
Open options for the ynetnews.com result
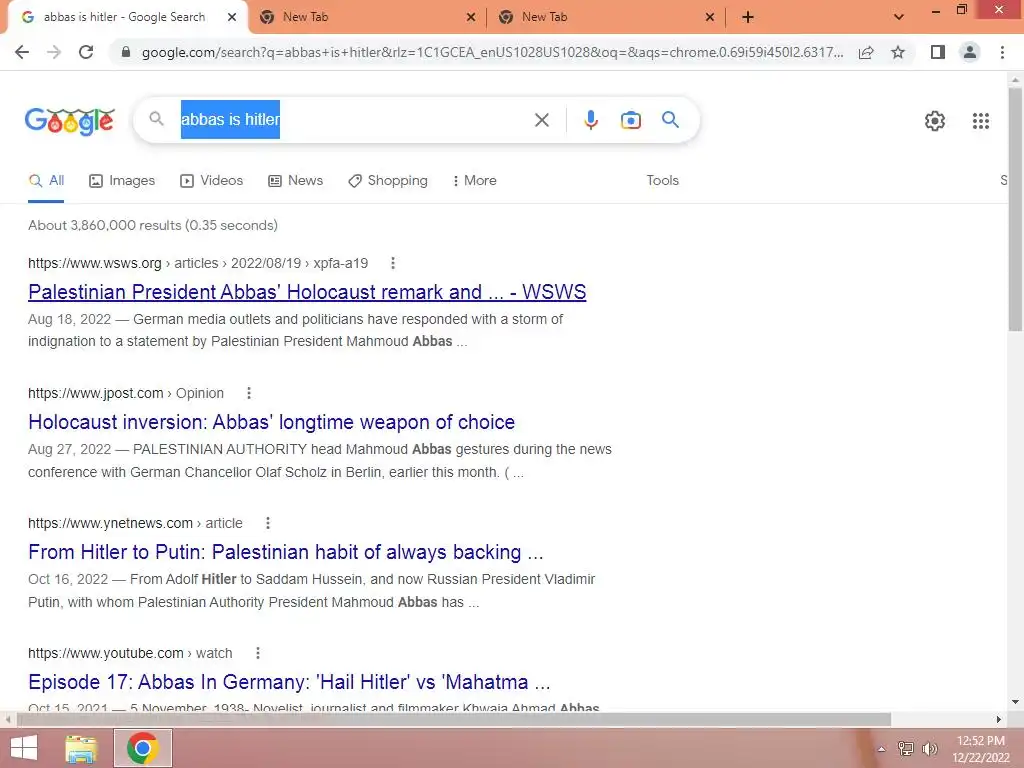268,523
